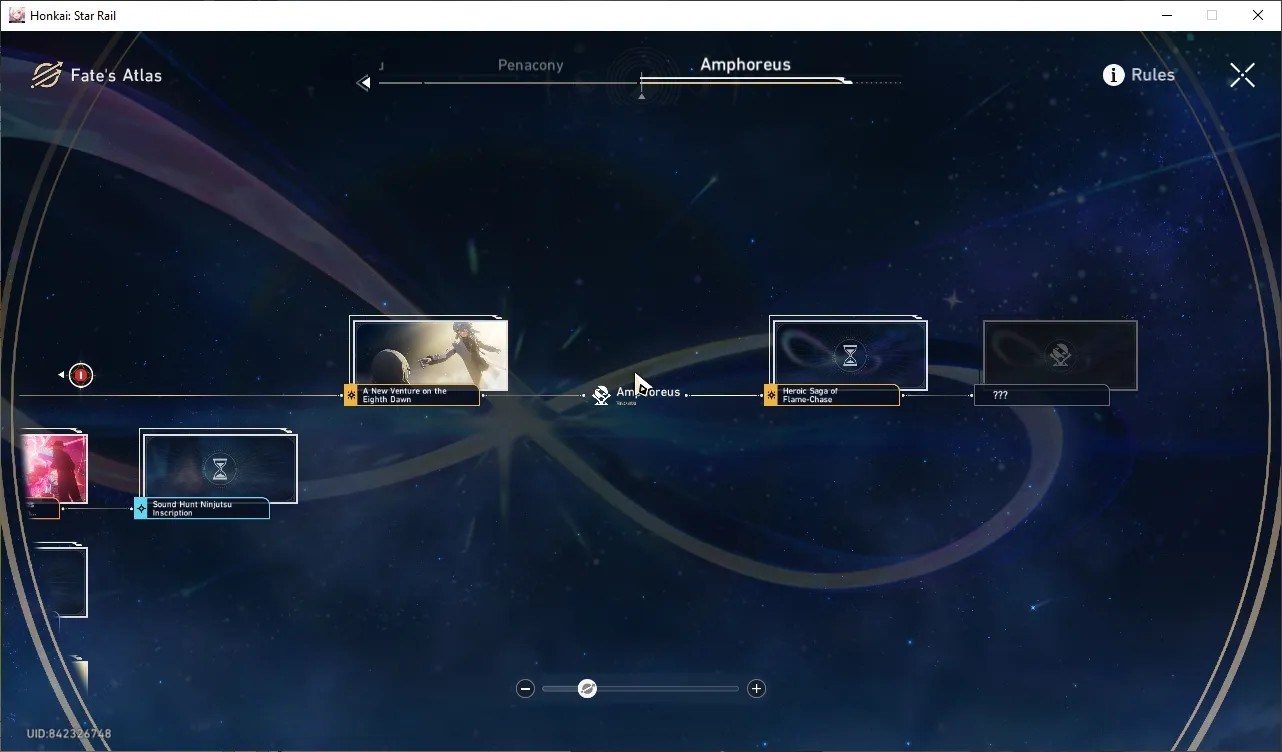Click the Honkai: Star Rail title bar icon
The width and height of the screenshot is (1282, 752).
tap(17, 15)
